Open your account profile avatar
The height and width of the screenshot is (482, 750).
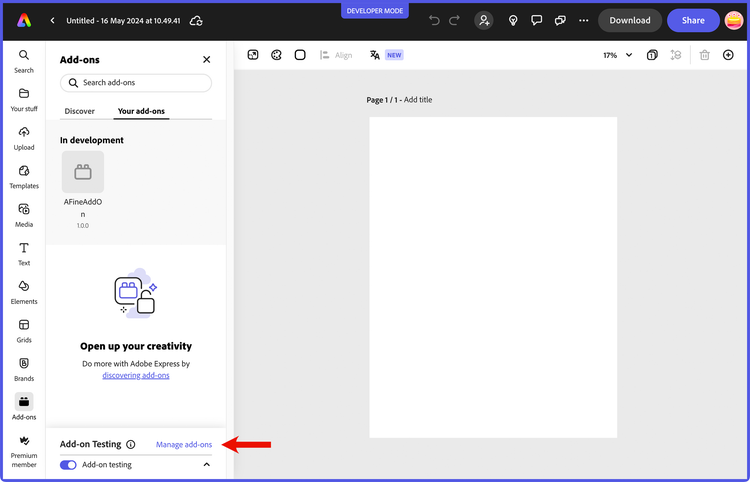click(734, 20)
